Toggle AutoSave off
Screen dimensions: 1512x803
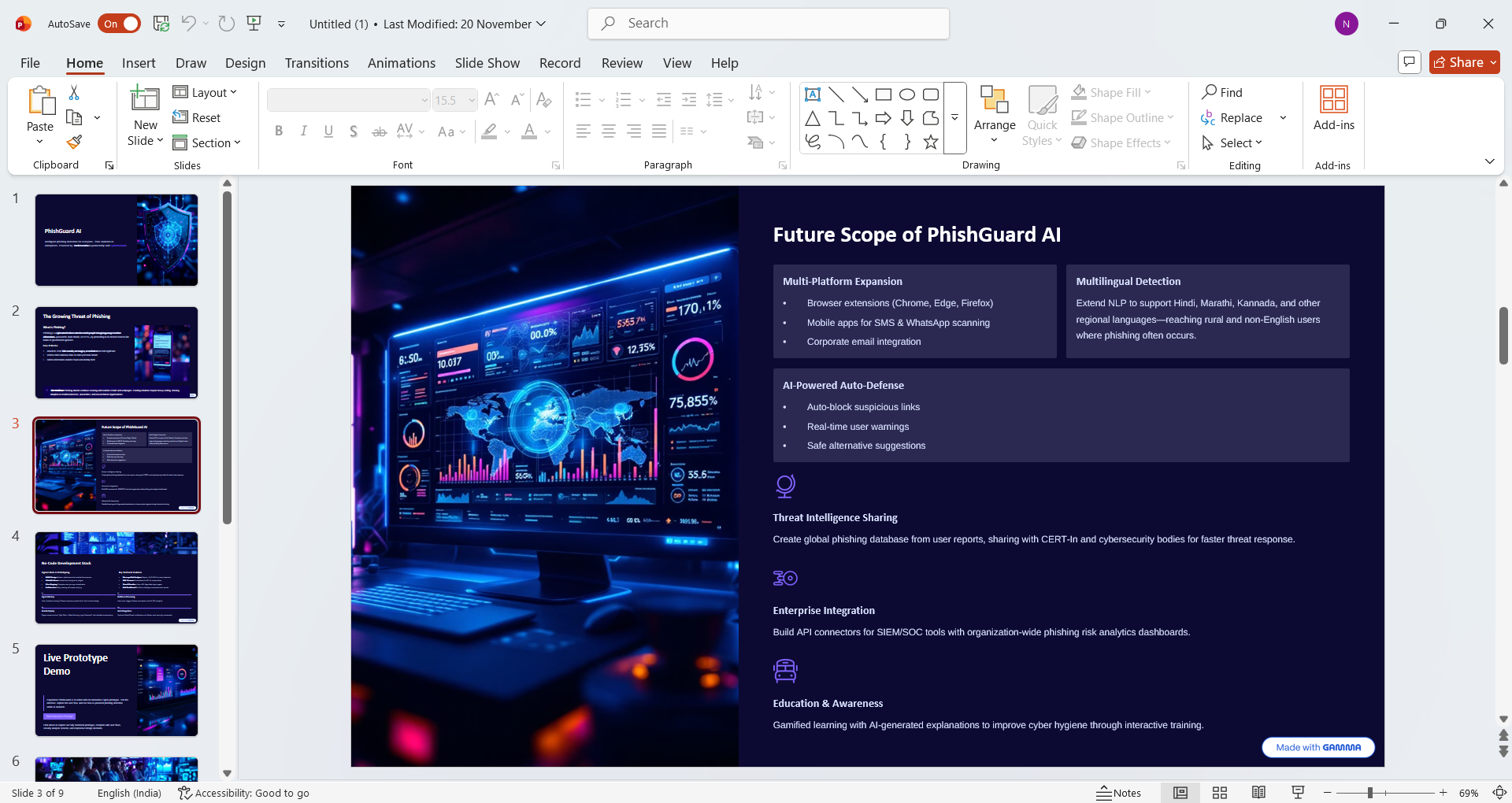(120, 24)
